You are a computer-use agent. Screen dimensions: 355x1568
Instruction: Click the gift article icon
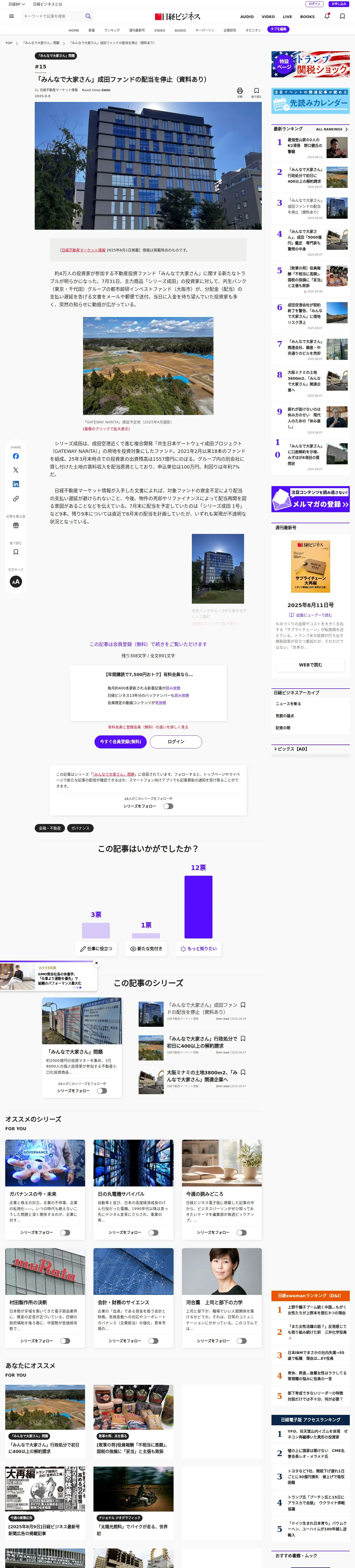(16, 525)
